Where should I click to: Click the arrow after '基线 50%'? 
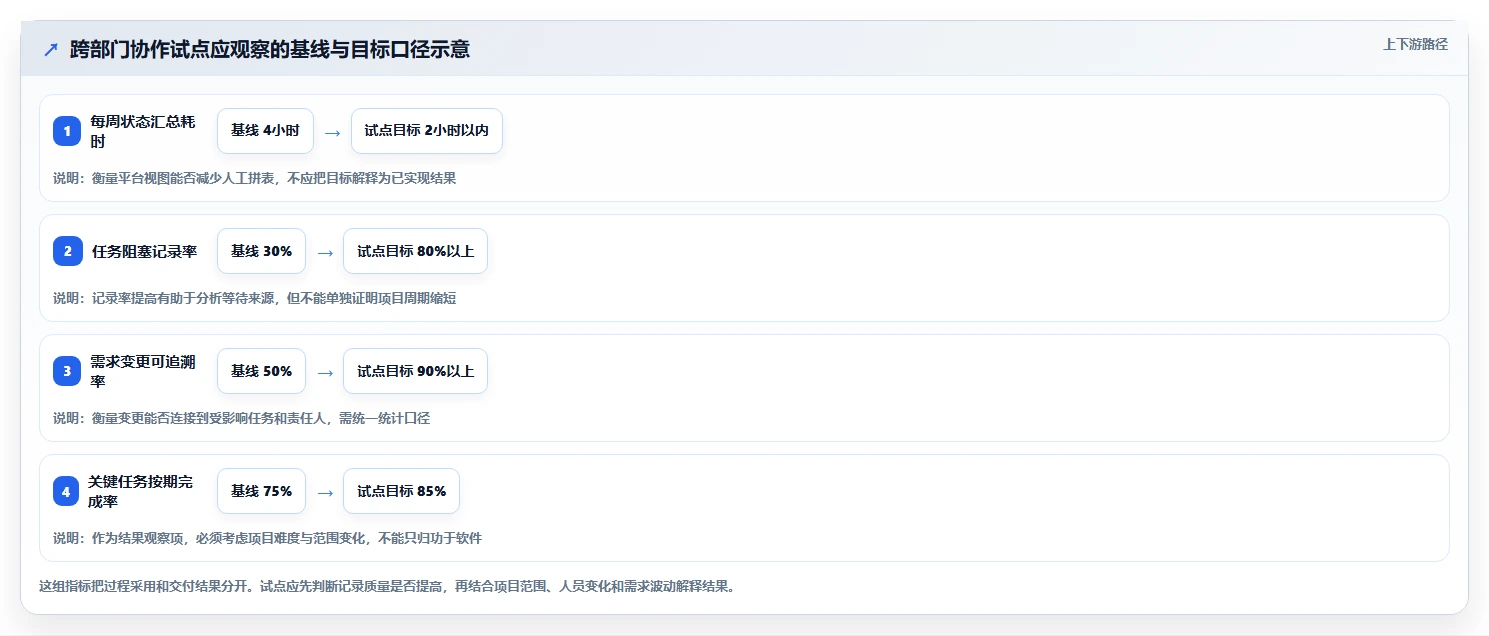pos(325,372)
